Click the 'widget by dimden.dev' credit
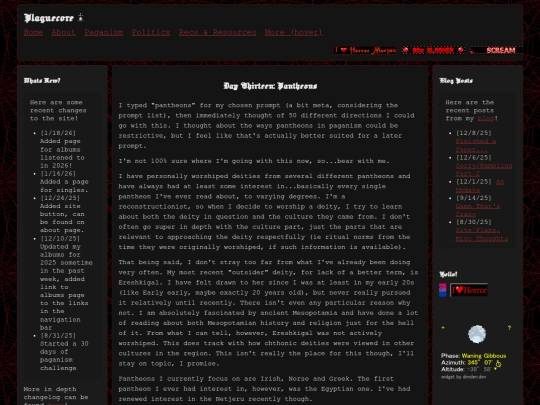The height and width of the screenshot is (405, 540). coord(463,377)
